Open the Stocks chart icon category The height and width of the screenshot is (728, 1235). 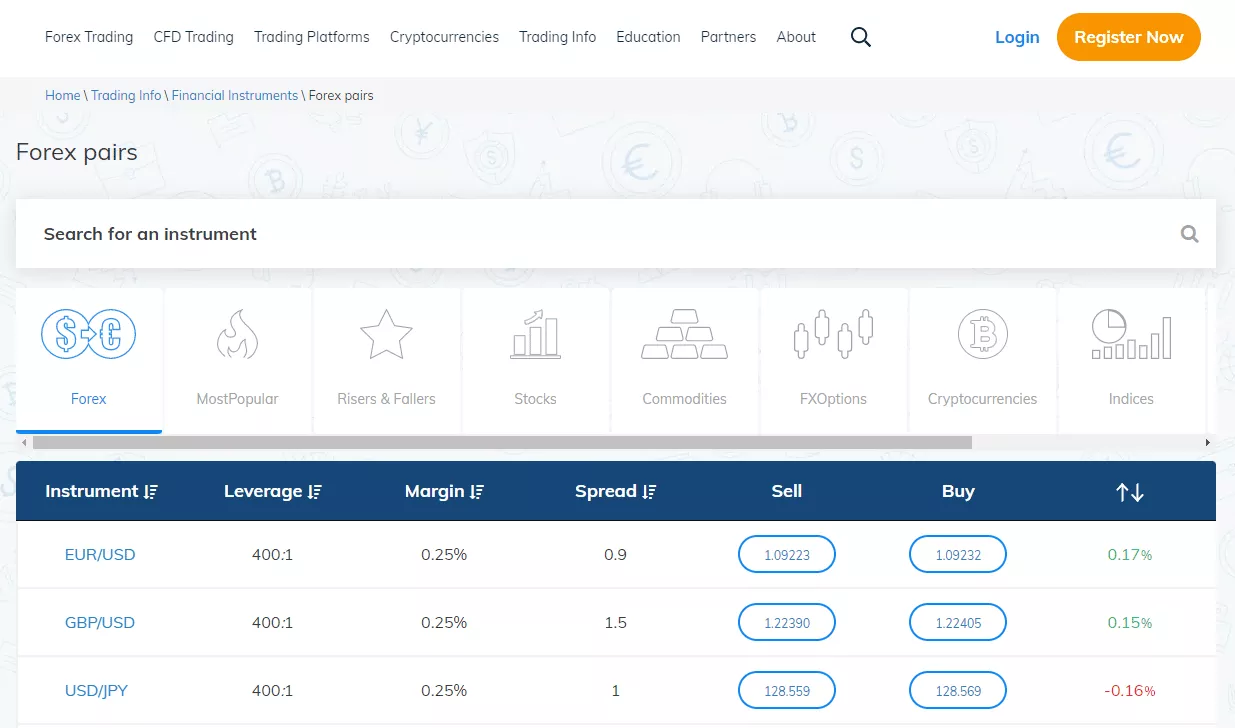(x=535, y=334)
